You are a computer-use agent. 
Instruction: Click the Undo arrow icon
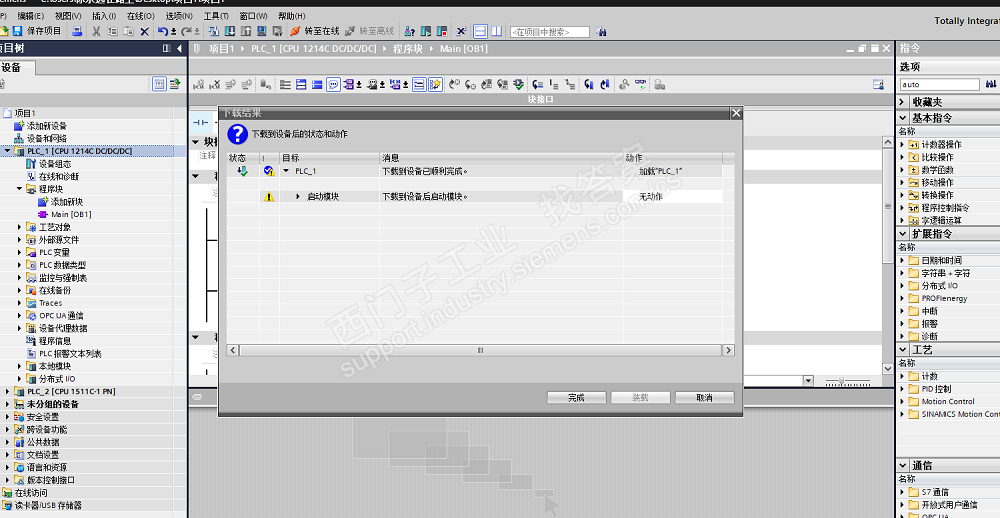pyautogui.click(x=163, y=31)
